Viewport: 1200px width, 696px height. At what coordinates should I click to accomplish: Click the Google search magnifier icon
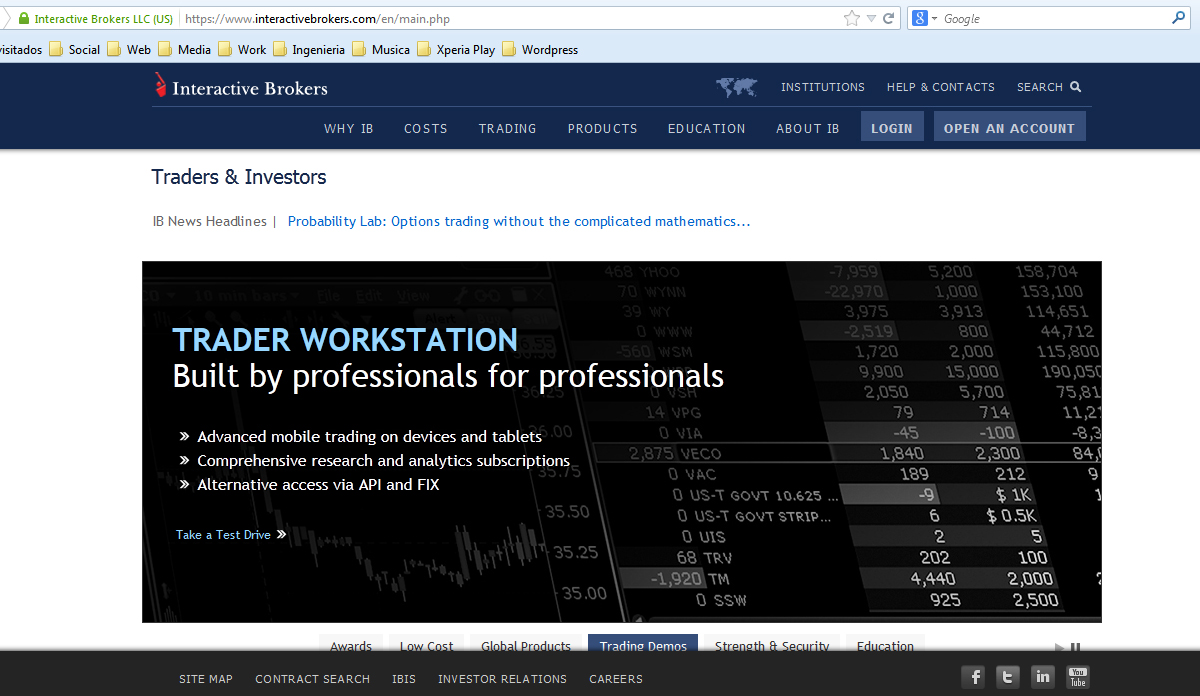pos(1178,18)
